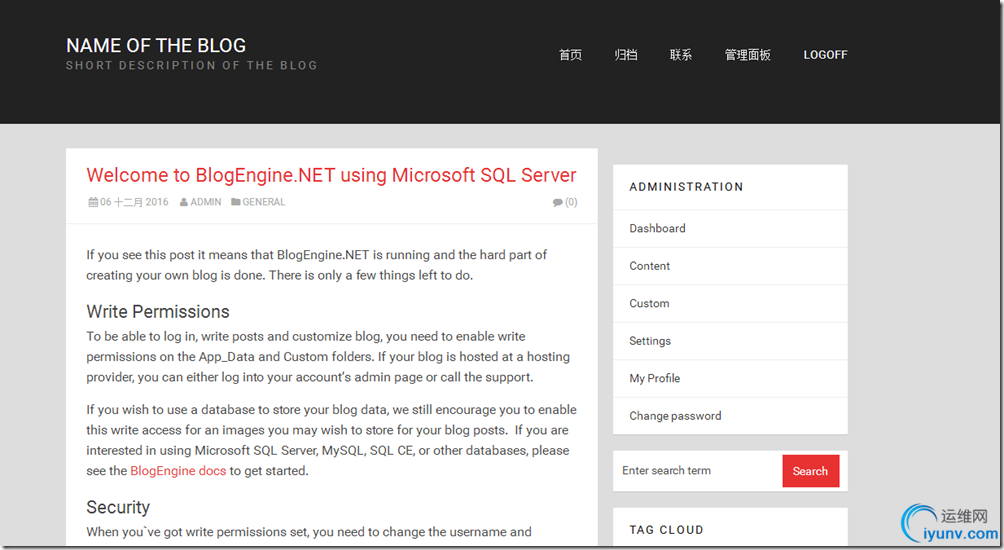
Task: Open the 管理面板 admin panel menu item
Action: 747,55
